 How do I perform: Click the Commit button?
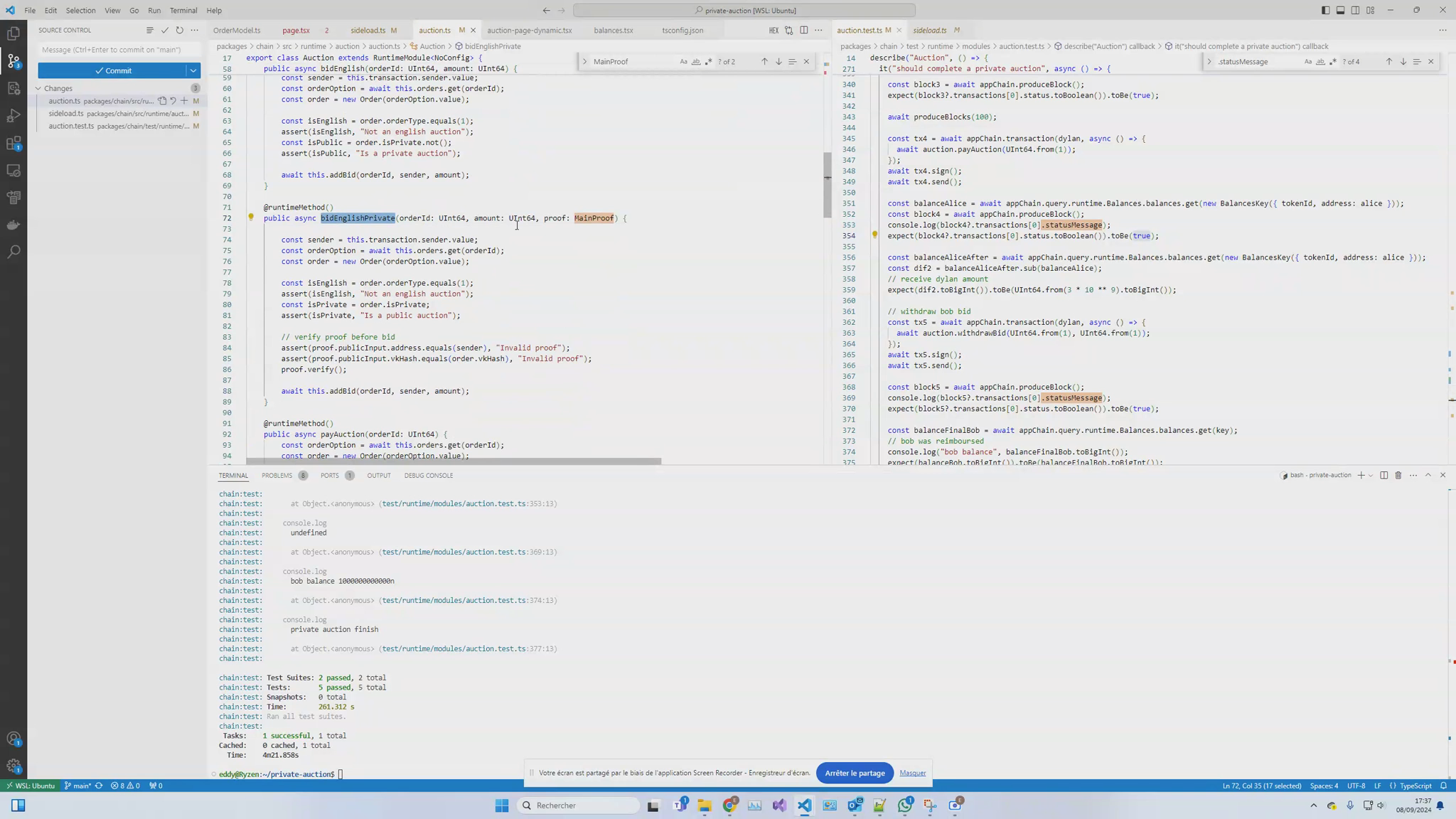(112, 70)
